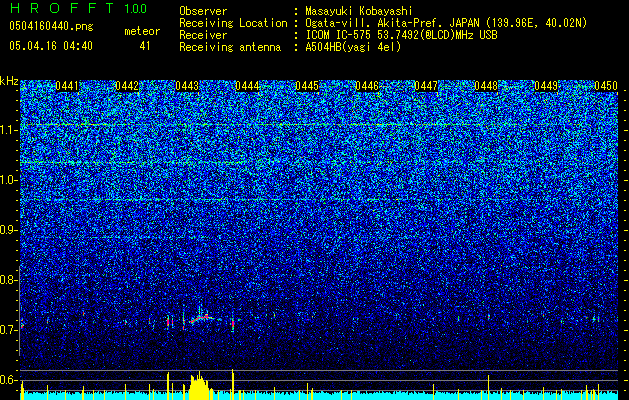The image size is (629, 400).
Task: Click the 0445 time marker
Action: click(x=307, y=86)
